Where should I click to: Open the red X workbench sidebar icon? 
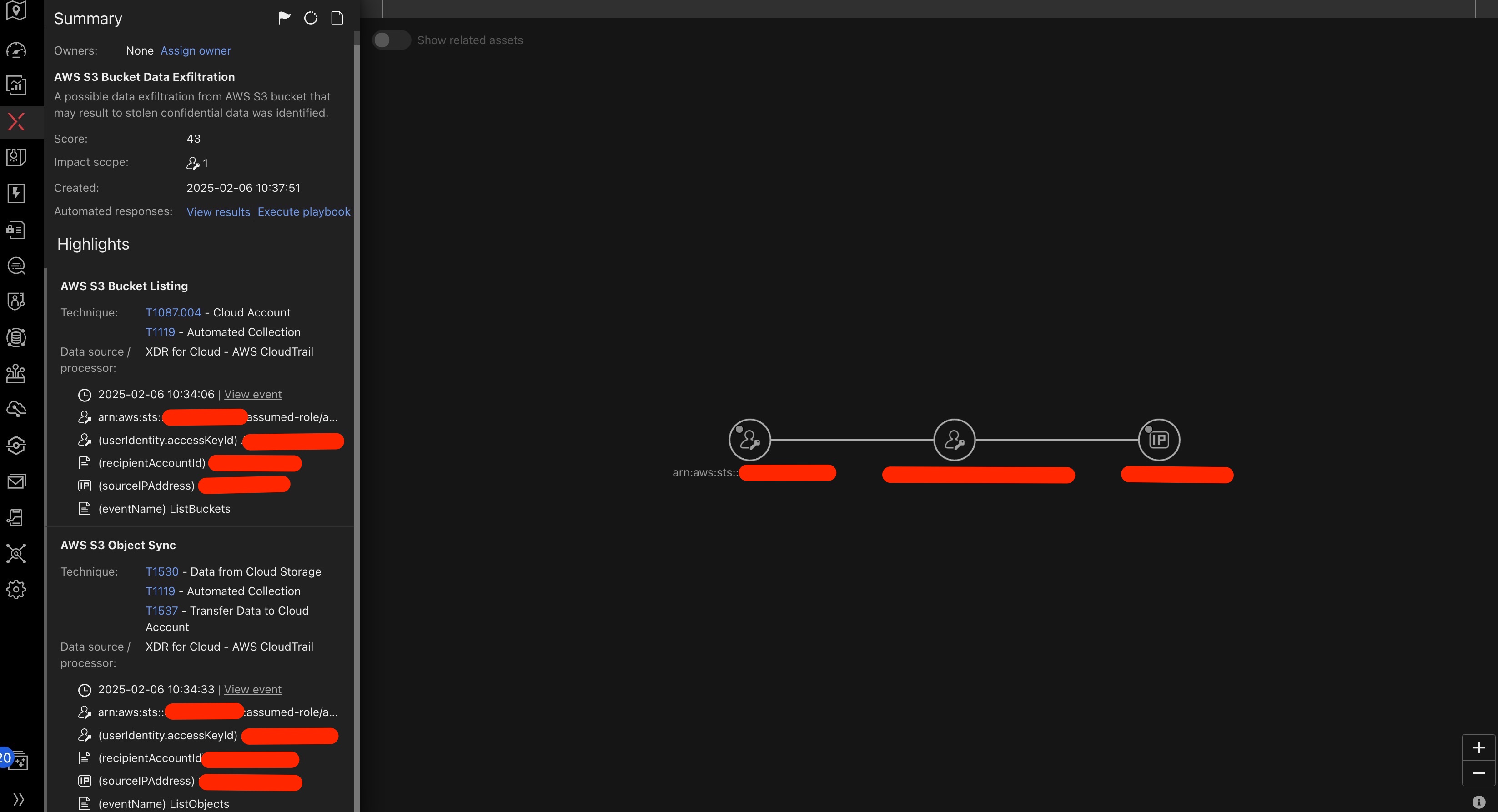click(x=16, y=121)
